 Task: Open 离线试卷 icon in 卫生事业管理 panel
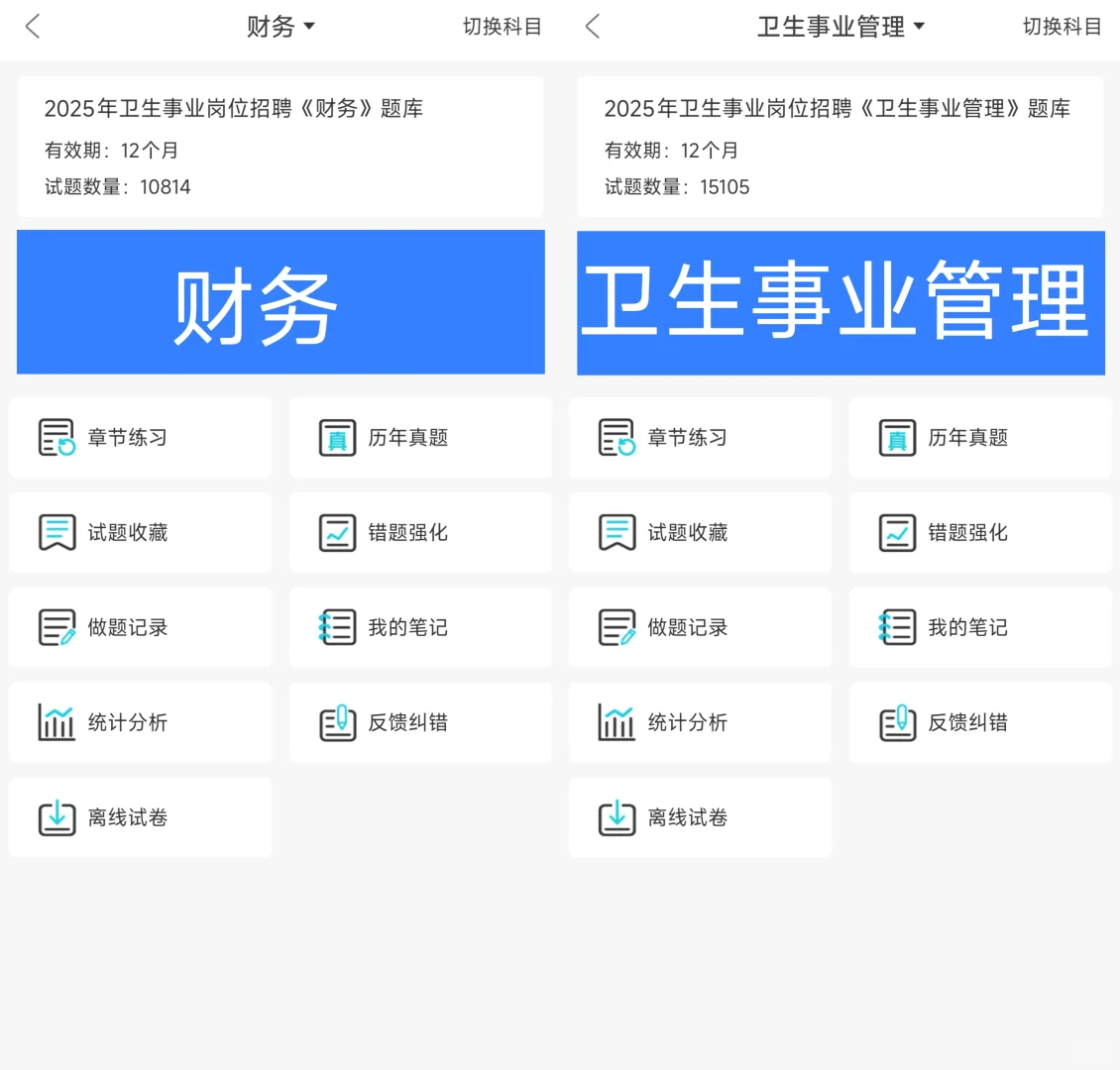(x=616, y=816)
